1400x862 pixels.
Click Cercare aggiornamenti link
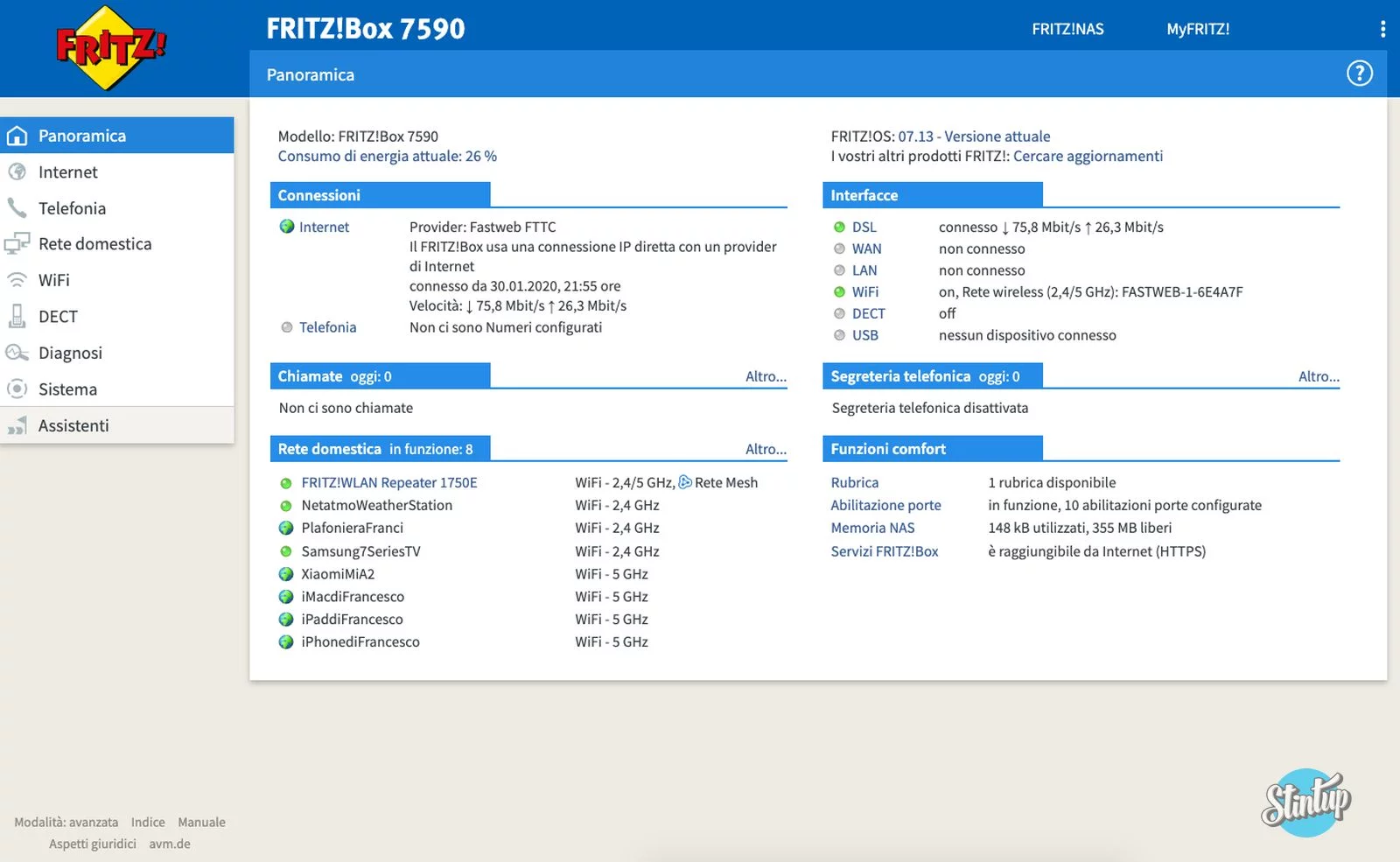coord(1088,156)
